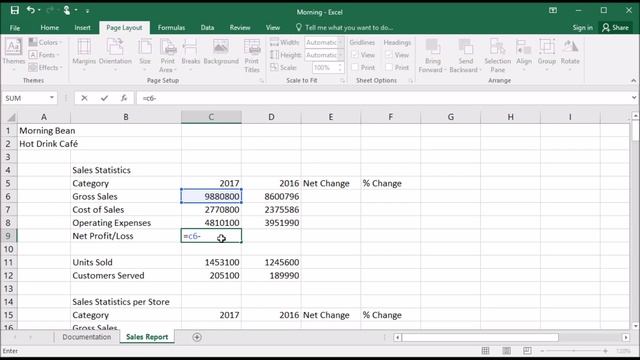Screen dimensions: 640x360
Task: Switch to Page Break Preview in status bar
Action: point(527,351)
